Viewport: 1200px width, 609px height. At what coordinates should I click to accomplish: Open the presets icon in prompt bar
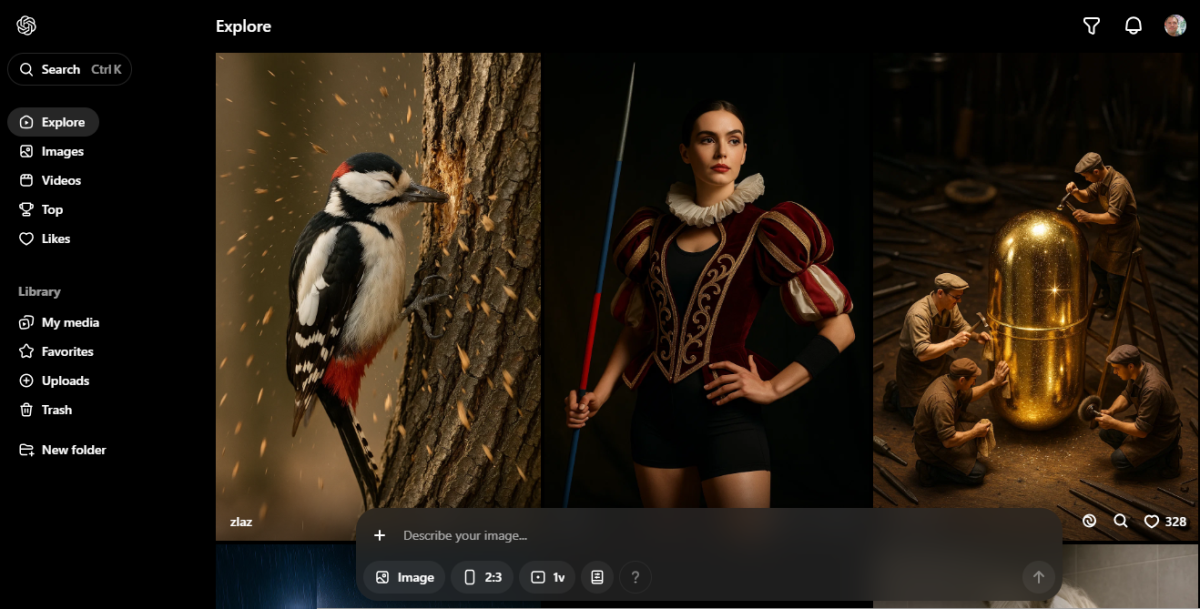597,577
